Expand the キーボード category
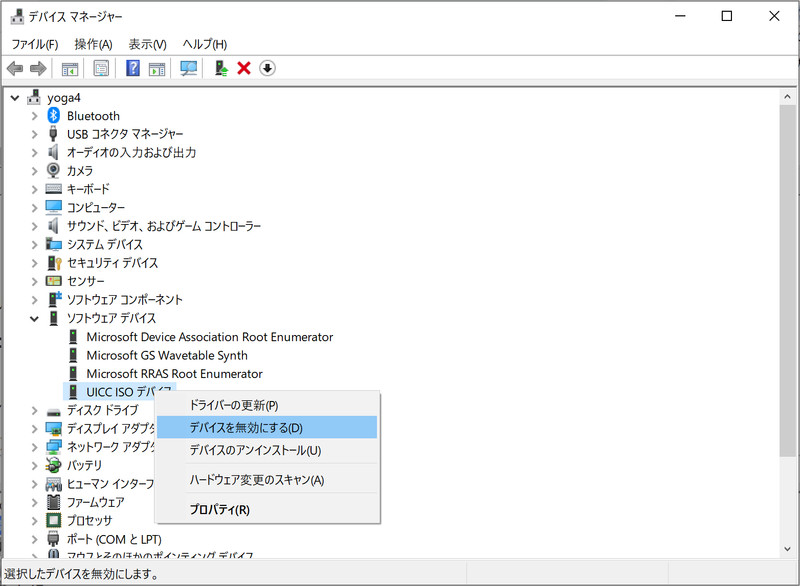This screenshot has width=800, height=586. [35, 189]
